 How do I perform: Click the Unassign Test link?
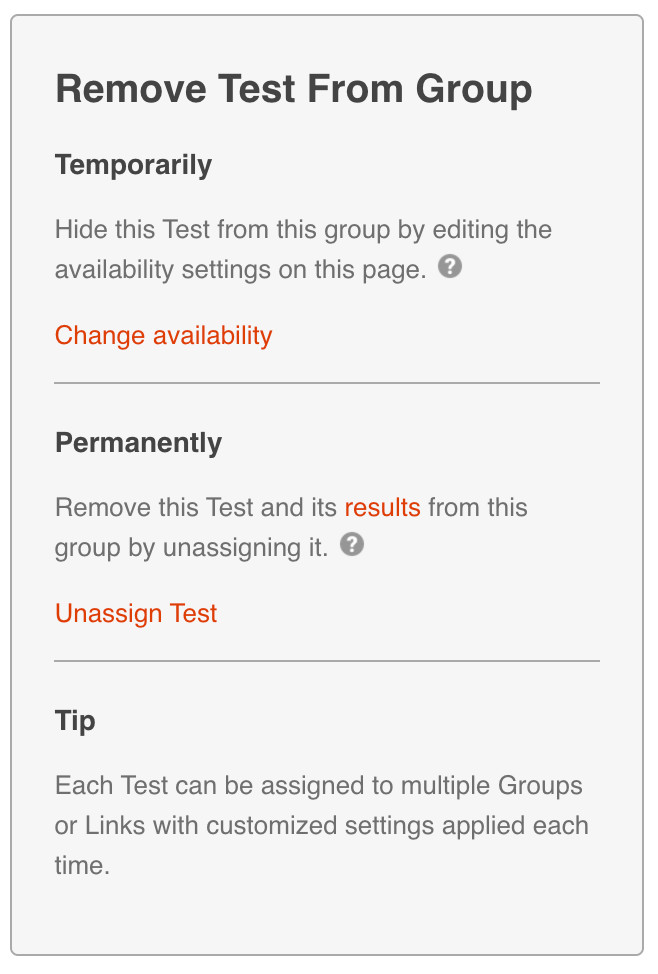pos(136,613)
